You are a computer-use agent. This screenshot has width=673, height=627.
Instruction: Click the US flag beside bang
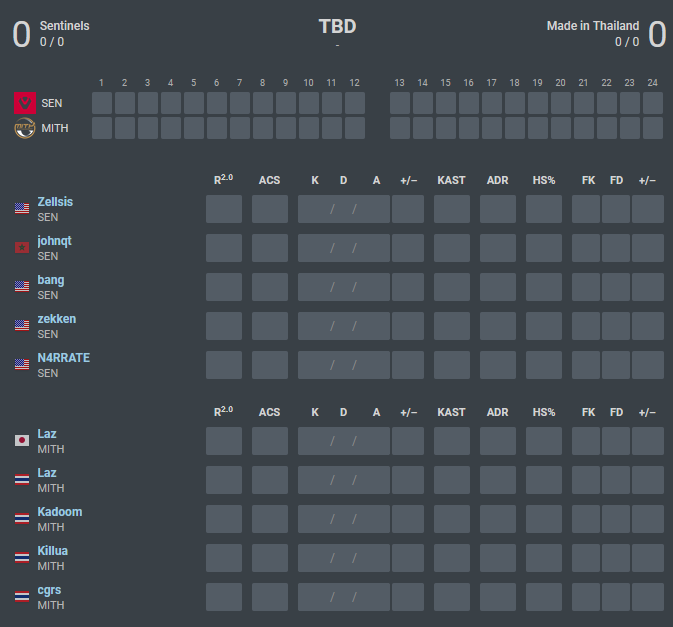pyautogui.click(x=22, y=286)
